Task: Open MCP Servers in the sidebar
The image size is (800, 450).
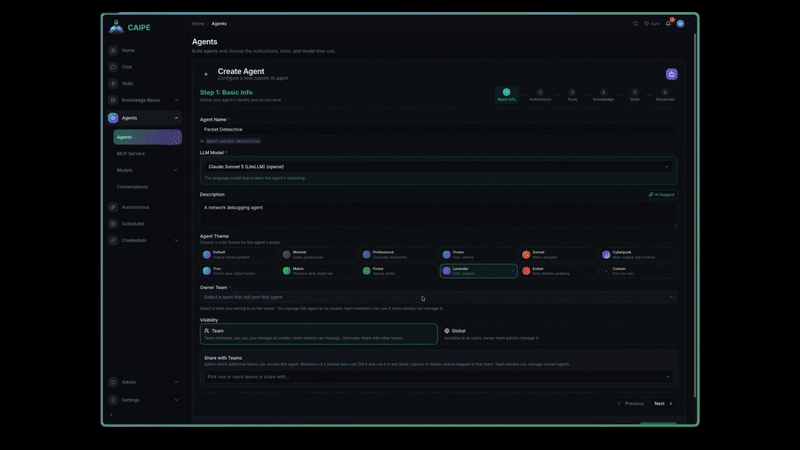Action: click(x=131, y=154)
